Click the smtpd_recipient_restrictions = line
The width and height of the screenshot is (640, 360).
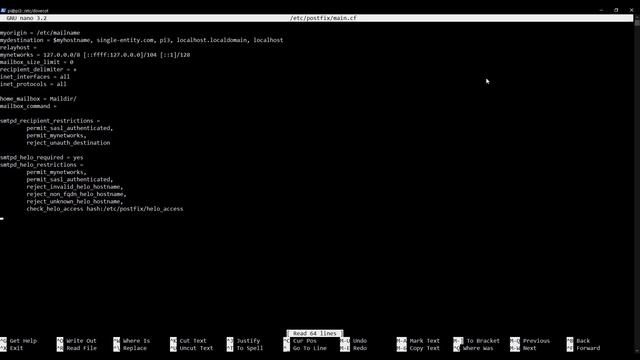point(50,121)
